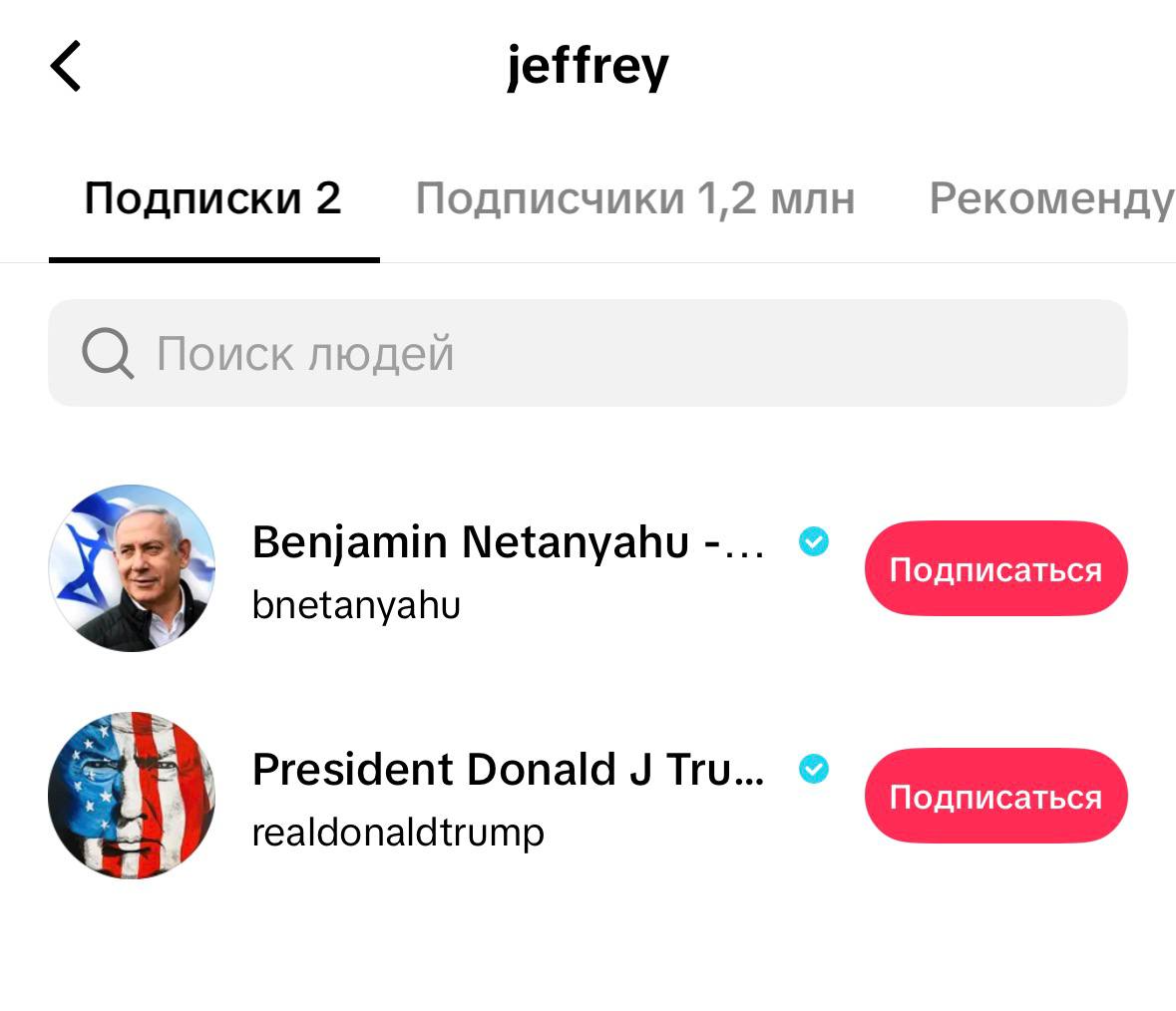Click Trump's blue verified badge
Viewport: 1176px width, 1011px height.
coord(814,769)
